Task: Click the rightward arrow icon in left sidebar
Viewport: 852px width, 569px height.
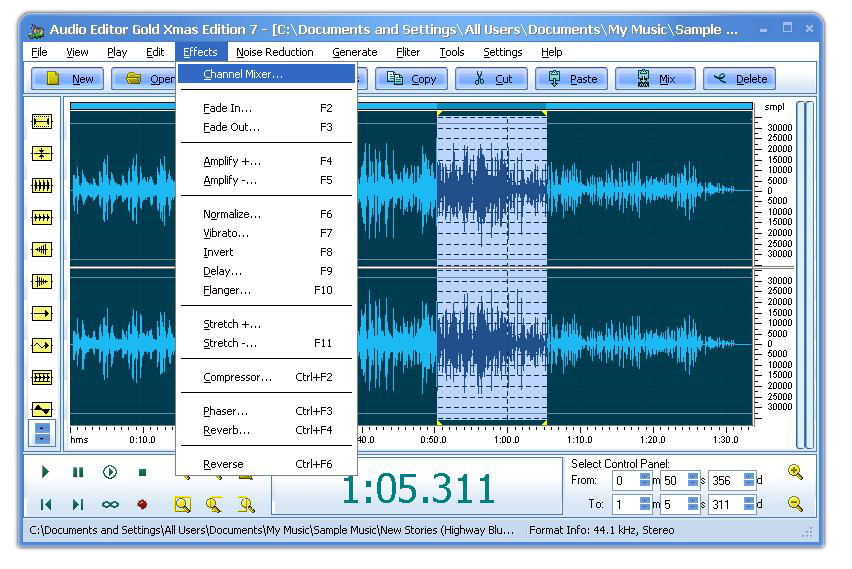Action: click(42, 314)
